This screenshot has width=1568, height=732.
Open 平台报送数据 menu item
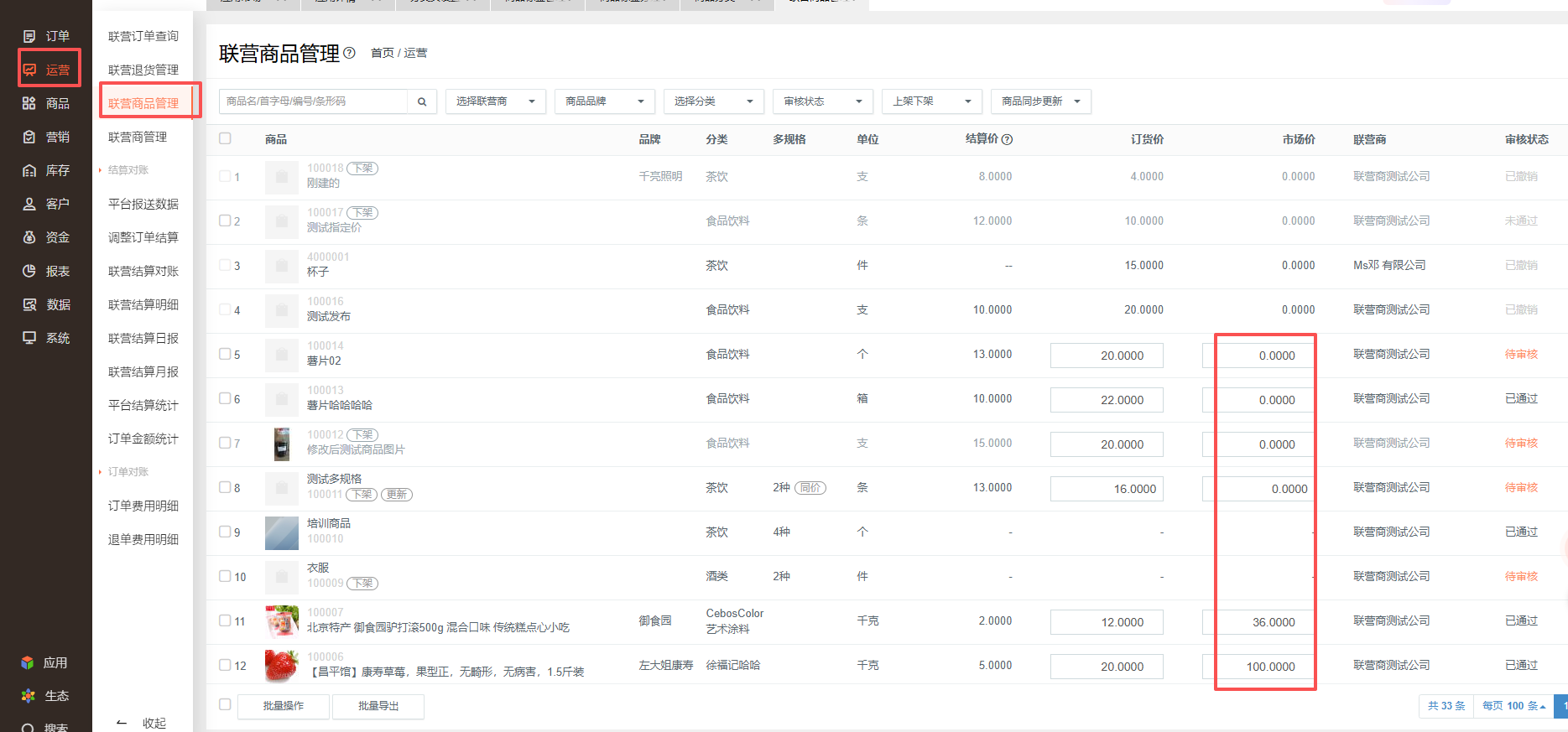[x=143, y=204]
